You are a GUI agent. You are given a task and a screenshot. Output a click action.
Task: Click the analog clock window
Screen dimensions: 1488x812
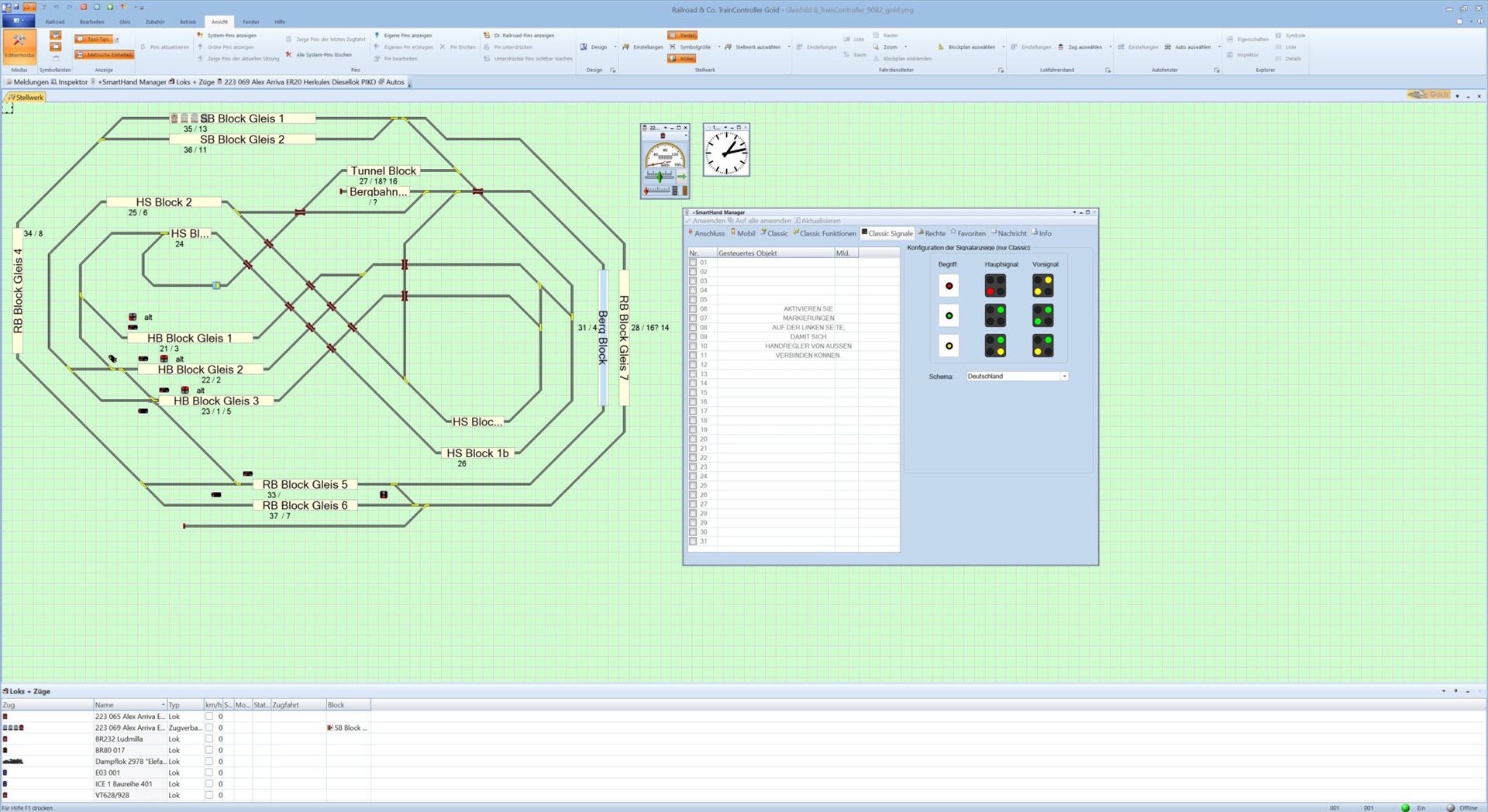point(726,153)
